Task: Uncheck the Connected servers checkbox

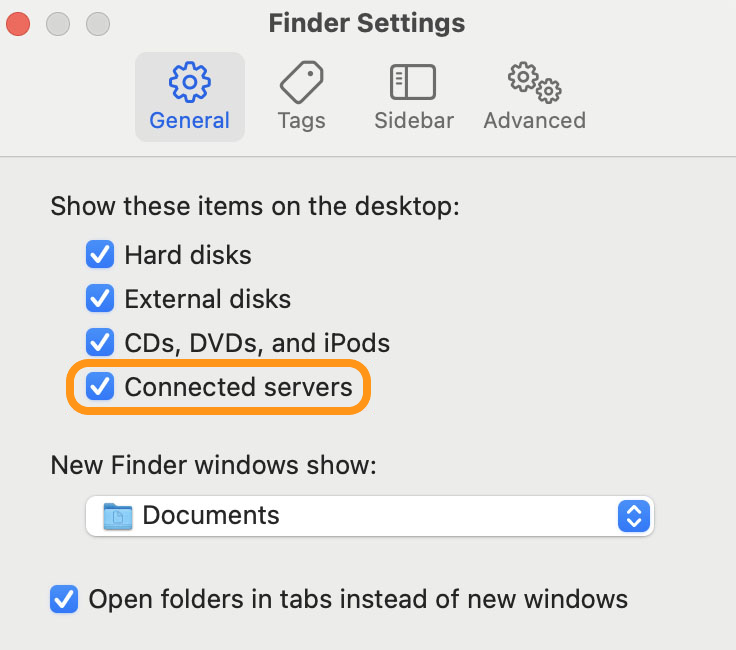Action: coord(100,386)
